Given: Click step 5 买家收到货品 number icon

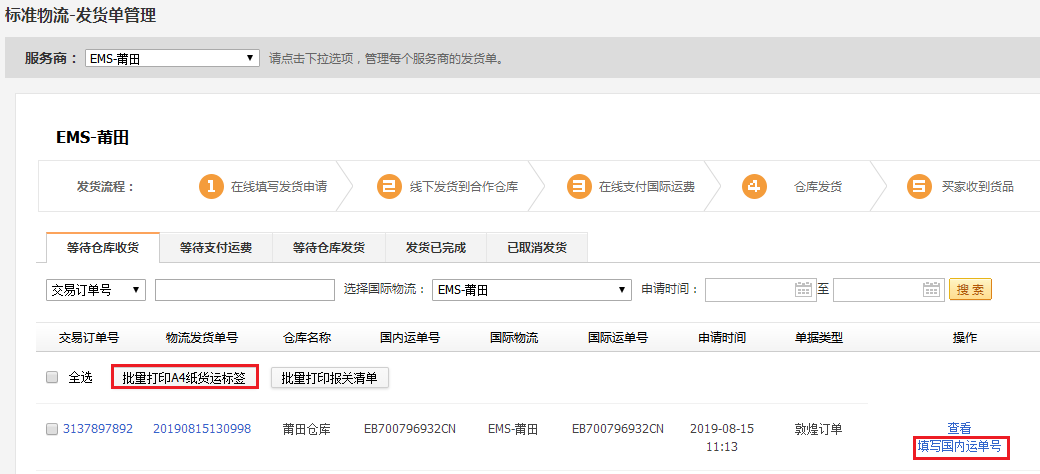Looking at the screenshot, I should click(919, 186).
